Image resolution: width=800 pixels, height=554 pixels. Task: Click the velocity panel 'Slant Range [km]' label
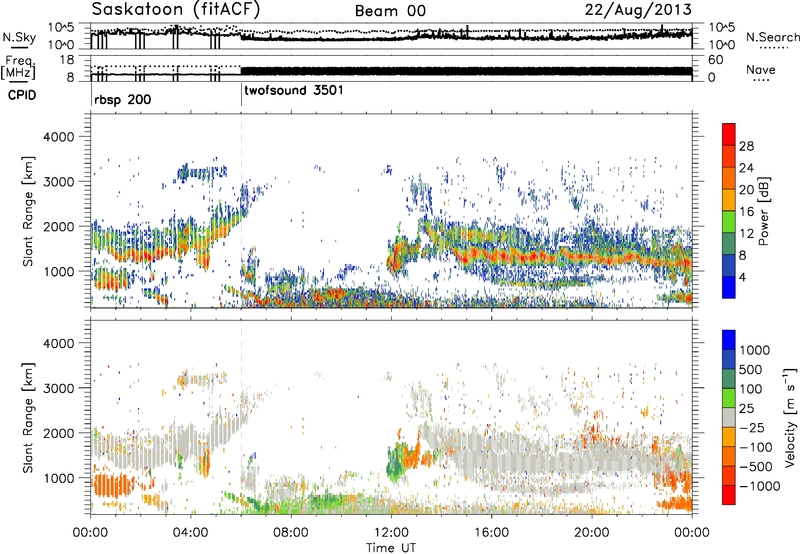[28, 417]
